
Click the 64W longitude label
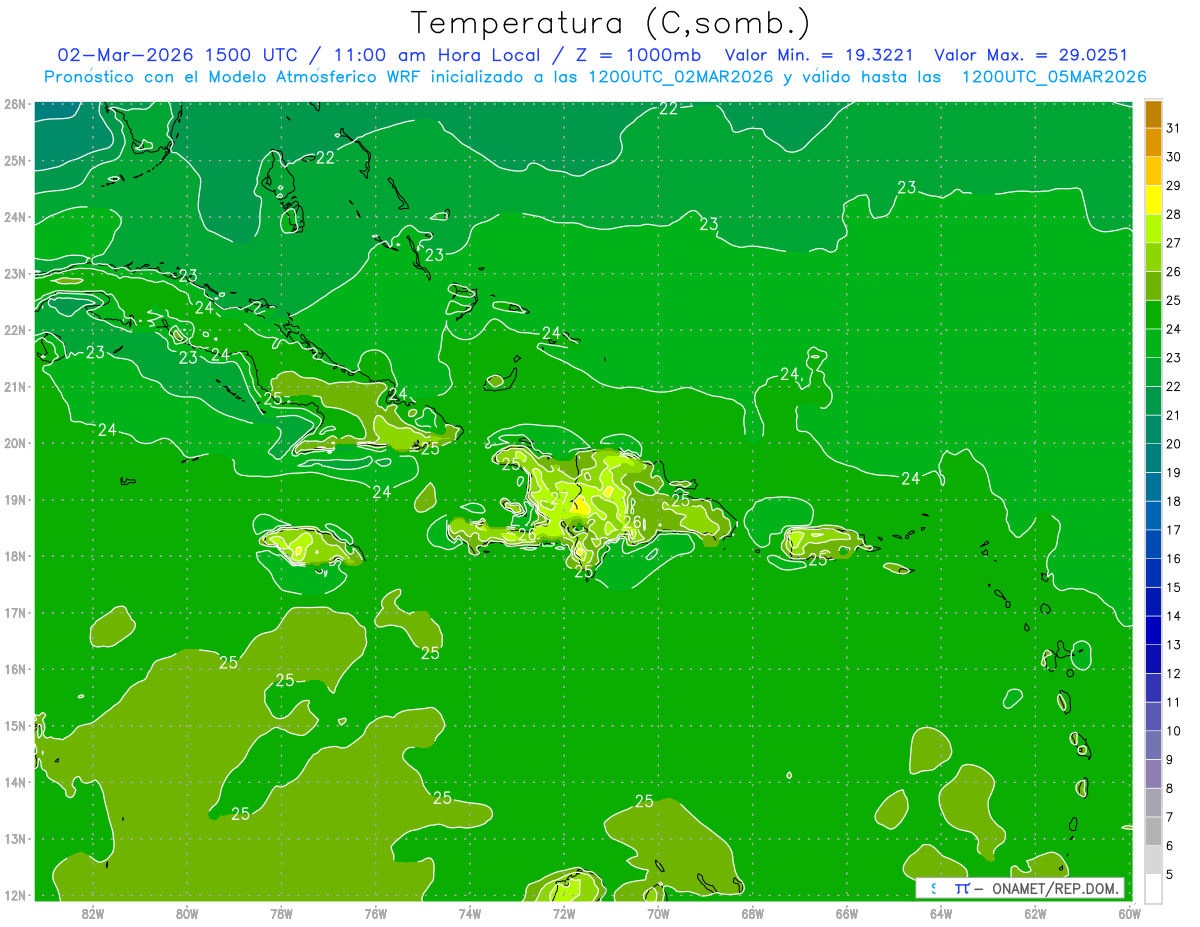pyautogui.click(x=941, y=913)
